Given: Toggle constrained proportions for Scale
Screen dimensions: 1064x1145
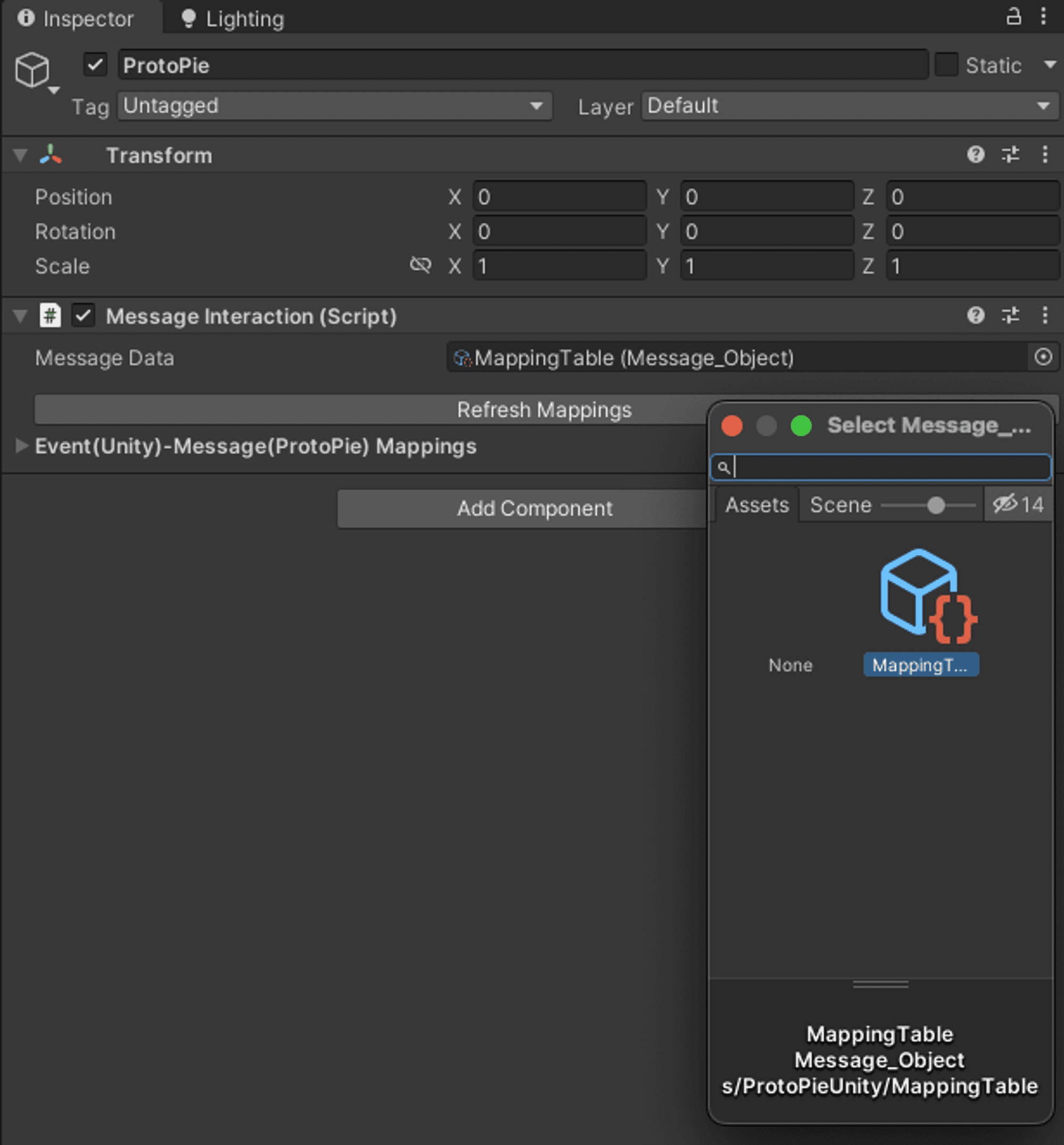Looking at the screenshot, I should (x=420, y=265).
